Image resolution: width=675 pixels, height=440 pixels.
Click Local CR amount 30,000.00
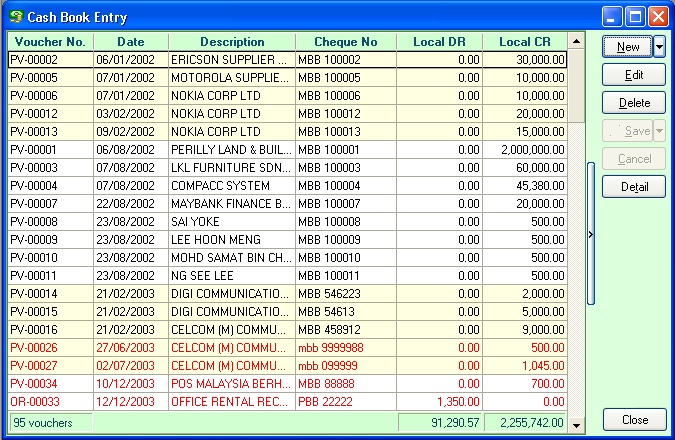[525, 59]
